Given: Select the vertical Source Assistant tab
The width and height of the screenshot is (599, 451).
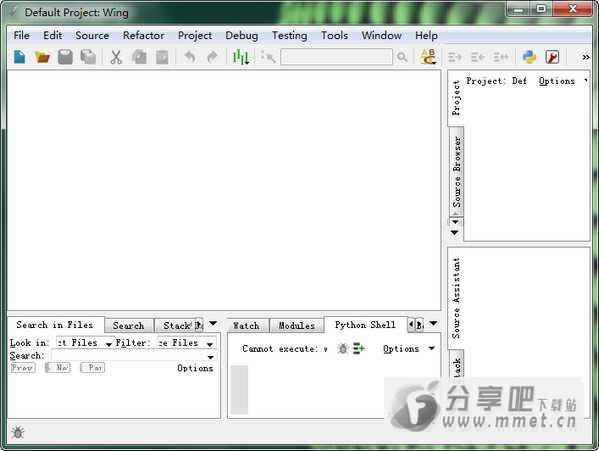Looking at the screenshot, I should [x=456, y=298].
